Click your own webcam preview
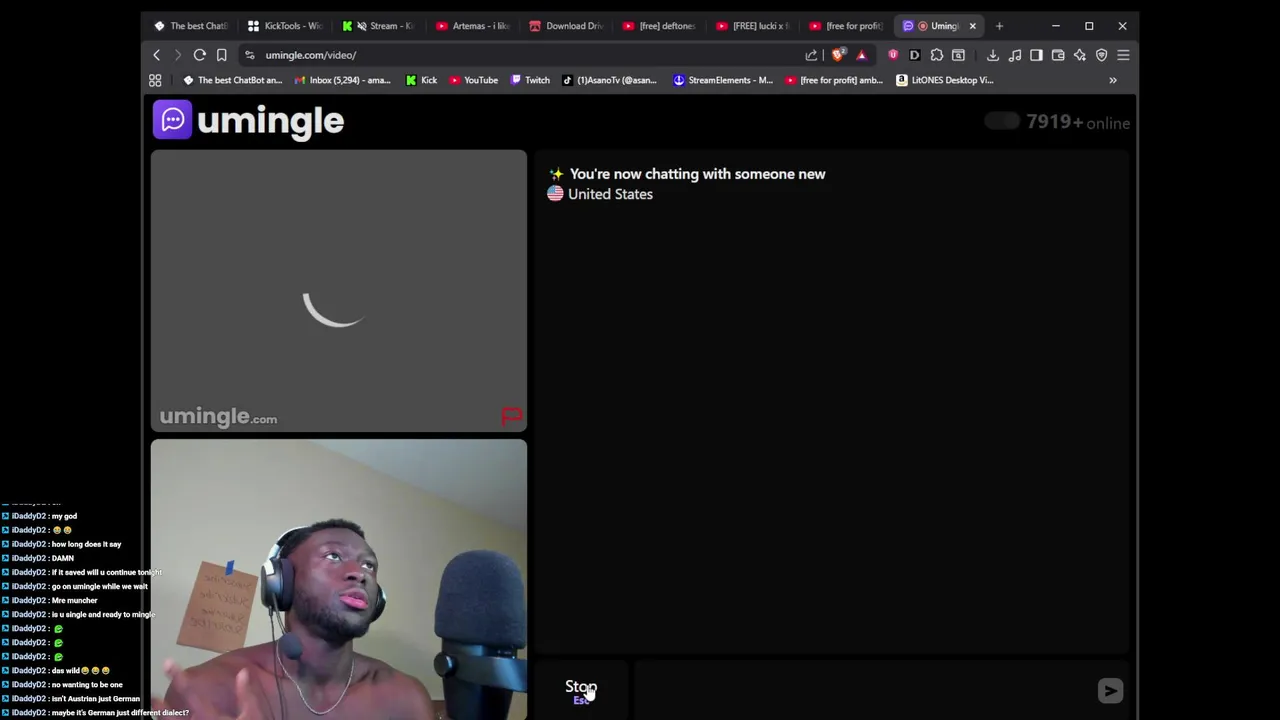 click(x=339, y=580)
